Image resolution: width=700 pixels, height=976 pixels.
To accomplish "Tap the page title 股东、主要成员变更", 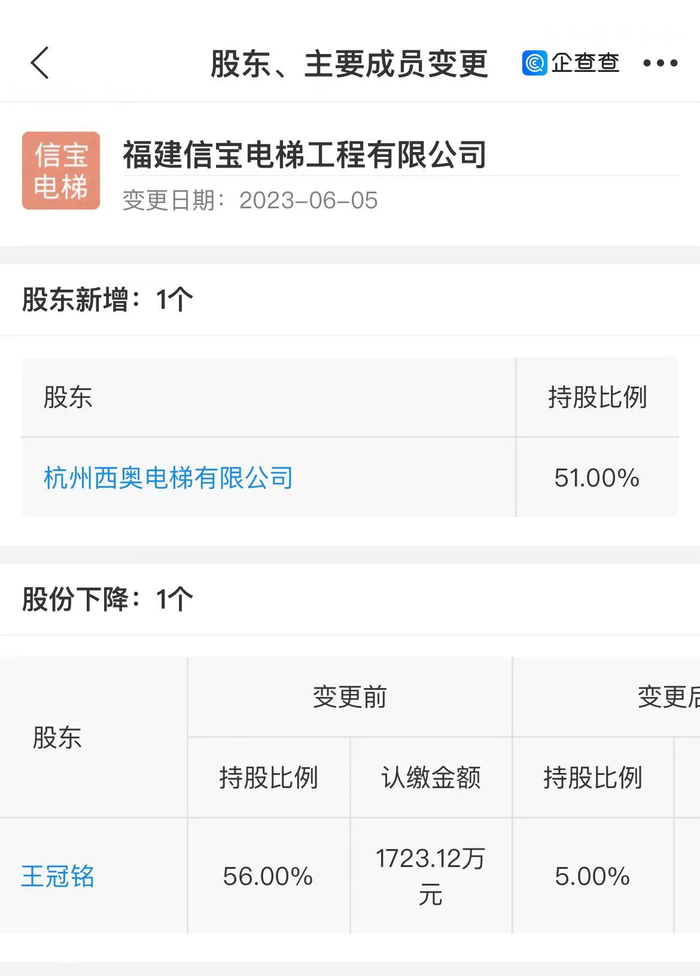I will (349, 63).
